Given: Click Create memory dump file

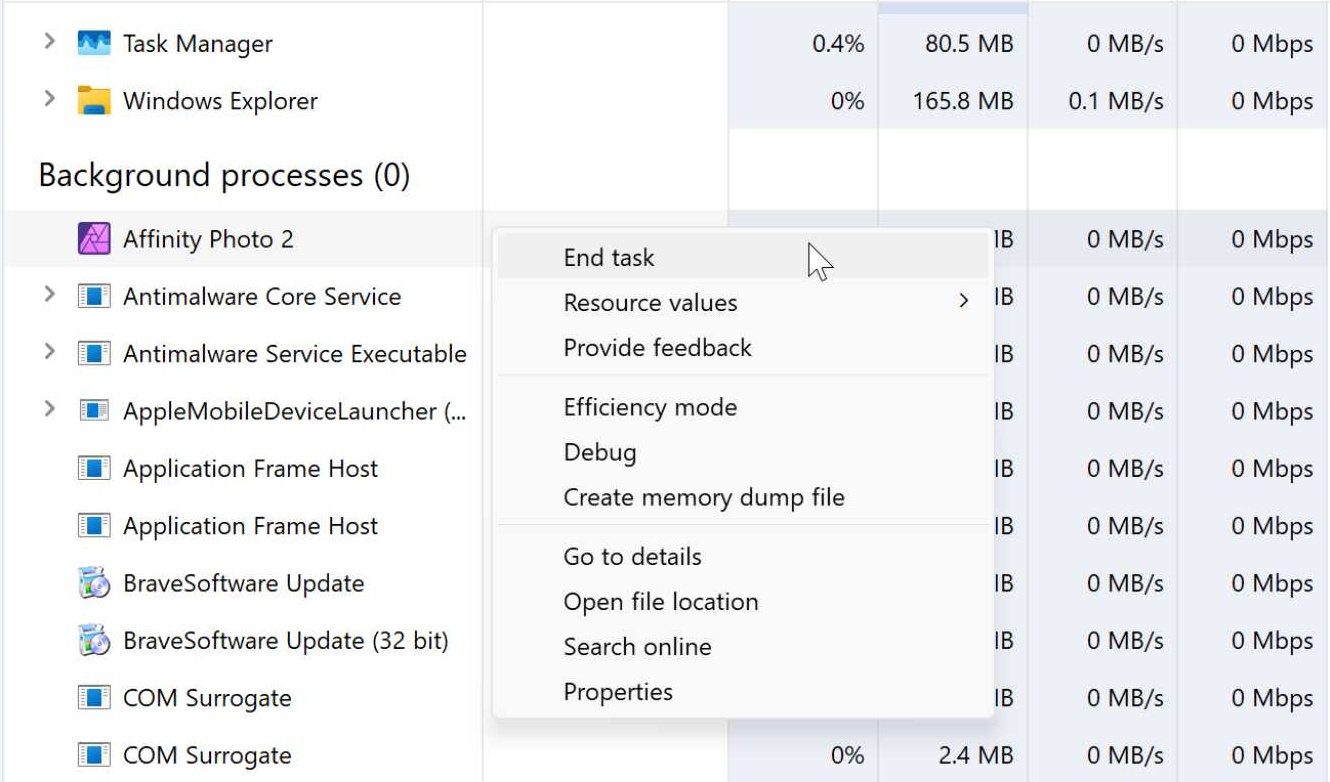Looking at the screenshot, I should point(704,498).
